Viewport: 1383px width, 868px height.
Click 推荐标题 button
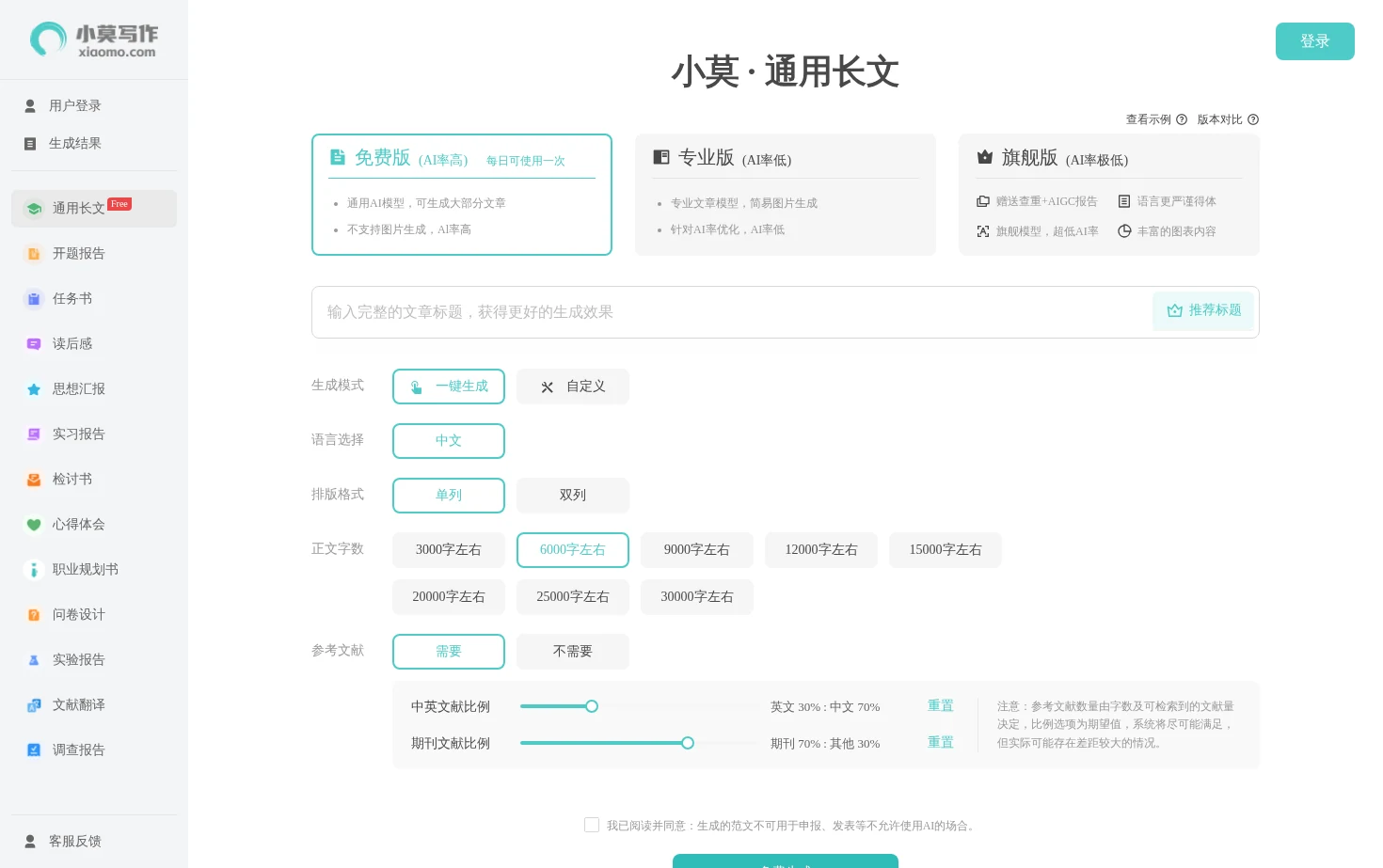click(x=1203, y=311)
